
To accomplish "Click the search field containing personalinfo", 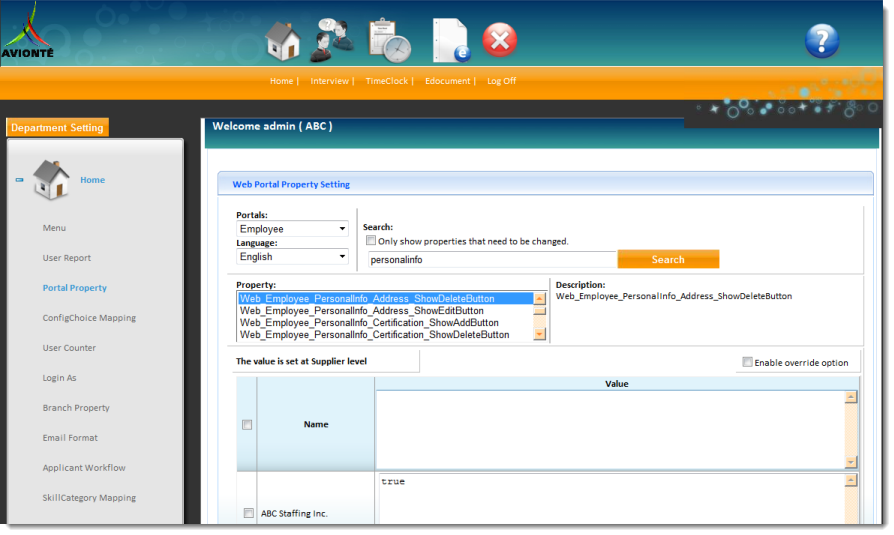I will coord(490,260).
